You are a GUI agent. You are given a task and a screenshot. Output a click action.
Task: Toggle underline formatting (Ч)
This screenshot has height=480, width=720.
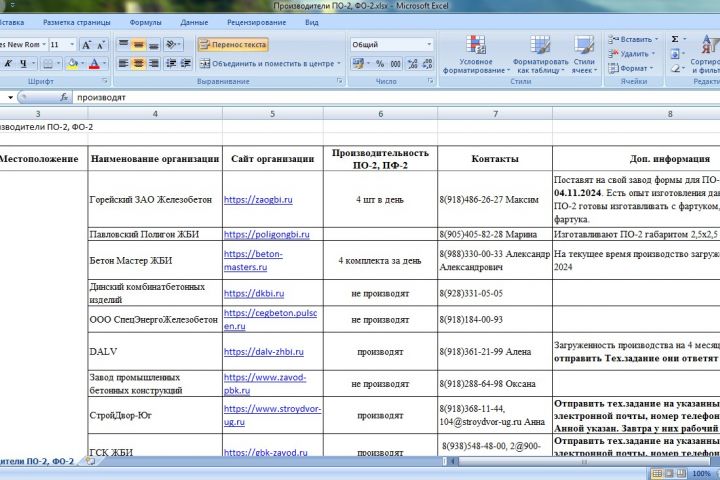pyautogui.click(x=23, y=63)
